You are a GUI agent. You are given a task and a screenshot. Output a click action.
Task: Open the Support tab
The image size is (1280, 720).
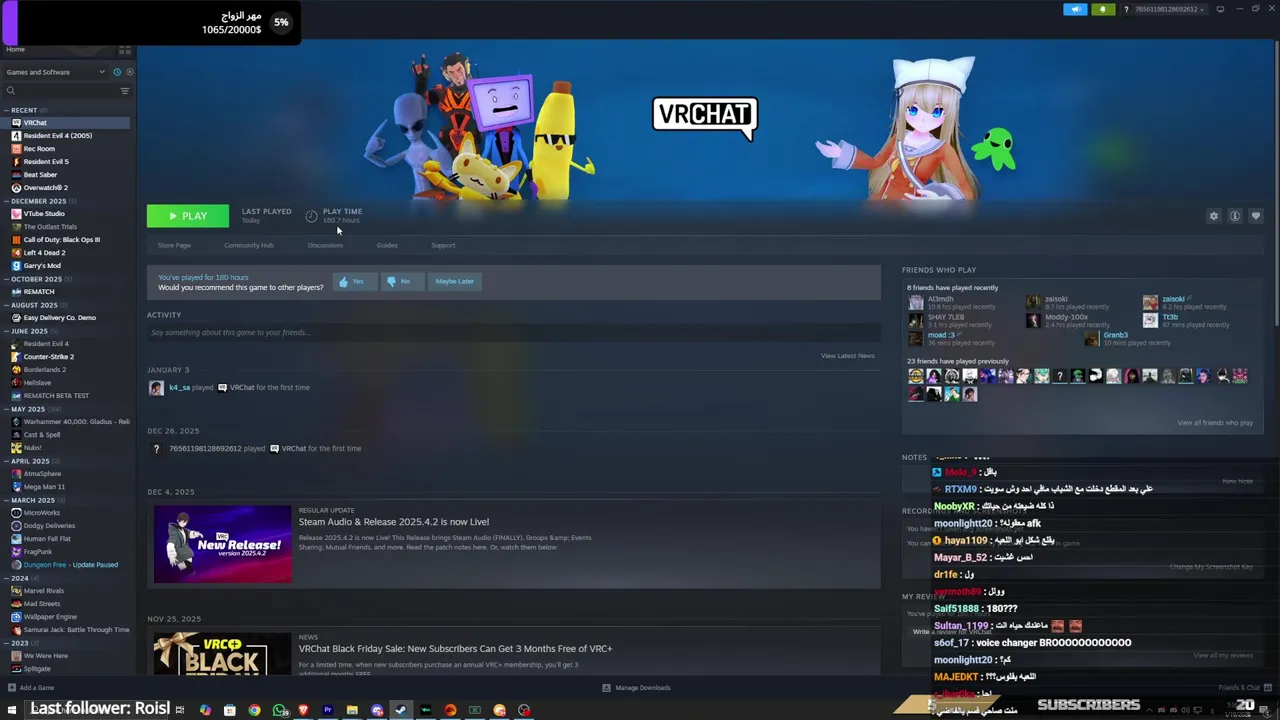click(443, 245)
